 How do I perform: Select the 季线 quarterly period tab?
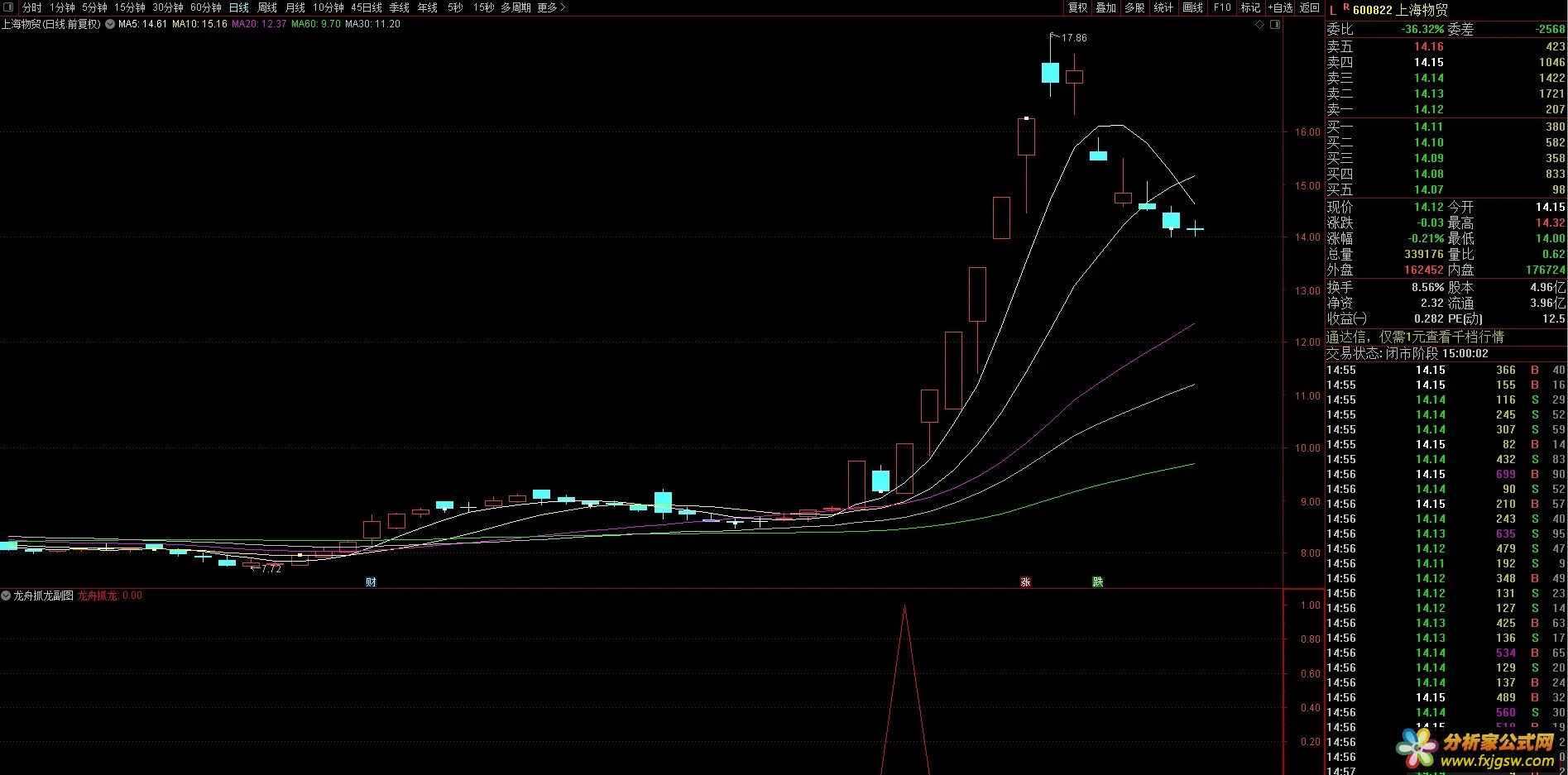click(400, 7)
